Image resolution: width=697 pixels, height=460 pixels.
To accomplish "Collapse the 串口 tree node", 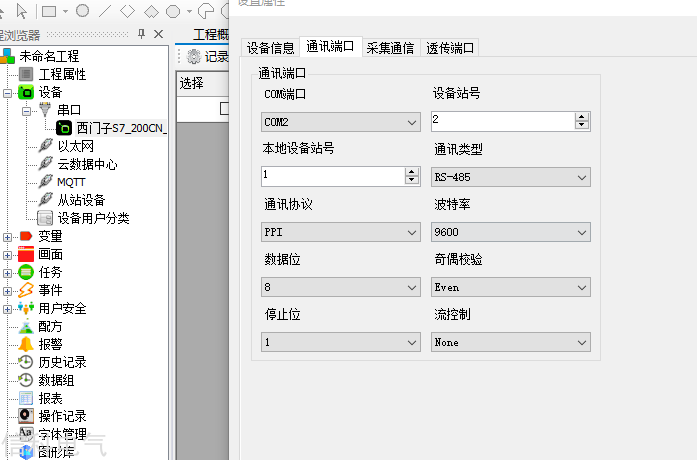I will click(x=26, y=111).
